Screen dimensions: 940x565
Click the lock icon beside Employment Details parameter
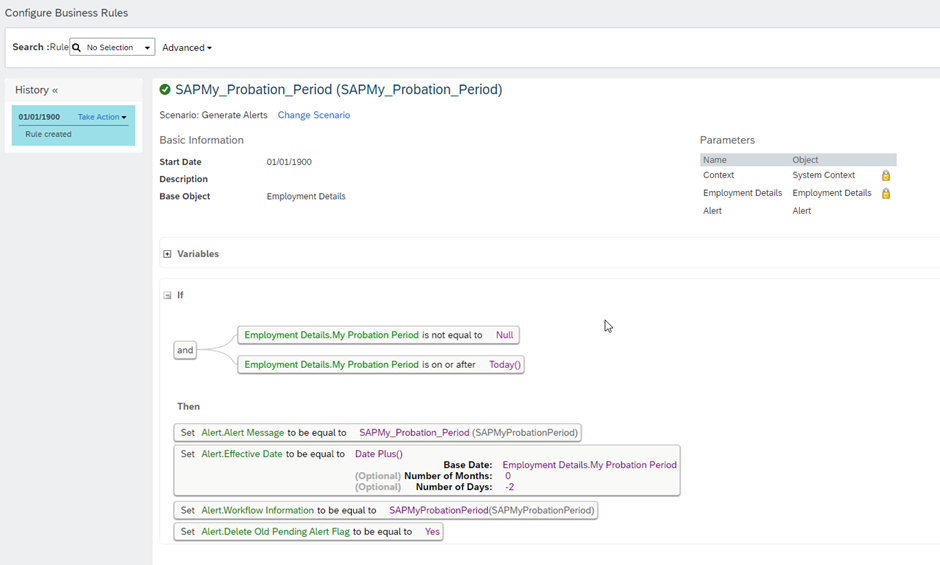tap(886, 193)
